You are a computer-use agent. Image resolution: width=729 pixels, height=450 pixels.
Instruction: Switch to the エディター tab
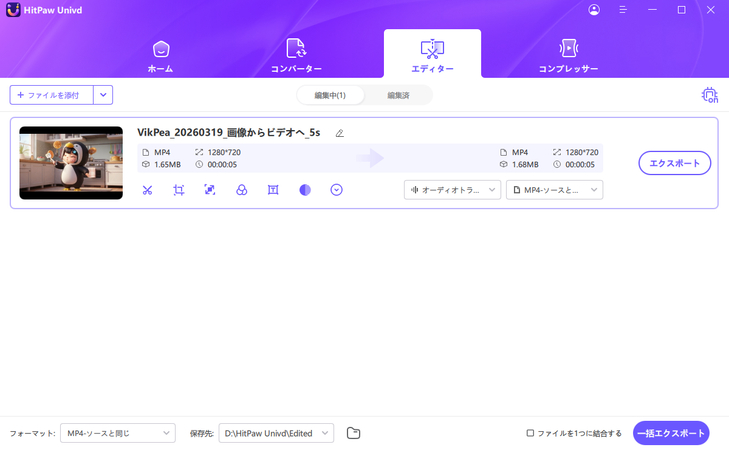pyautogui.click(x=432, y=54)
